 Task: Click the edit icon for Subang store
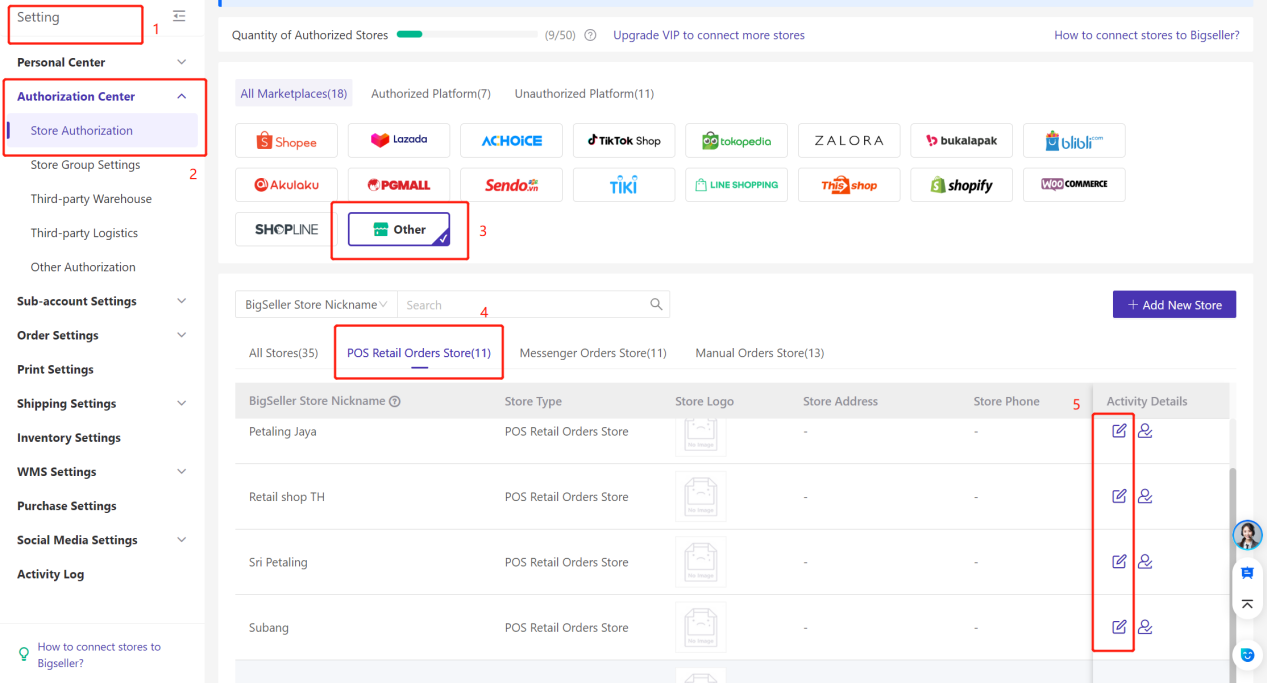(x=1117, y=627)
